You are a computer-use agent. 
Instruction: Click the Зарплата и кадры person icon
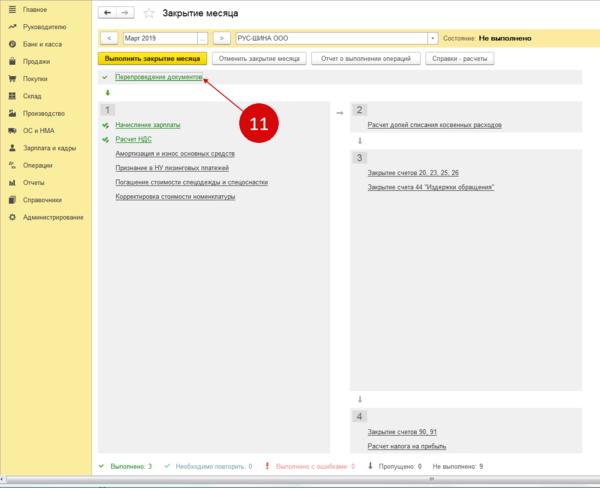[12, 148]
